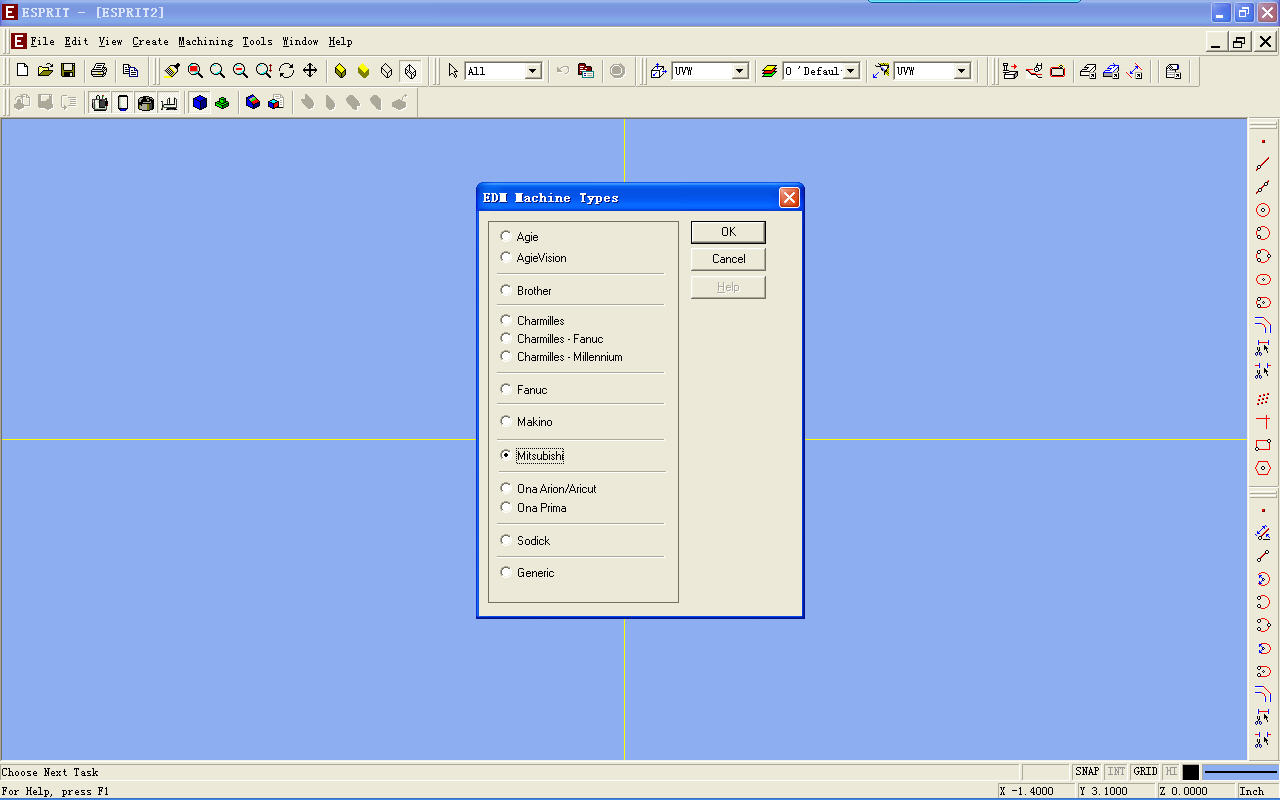Click the work plane axes icon
This screenshot has width=1280, height=800.
(658, 71)
